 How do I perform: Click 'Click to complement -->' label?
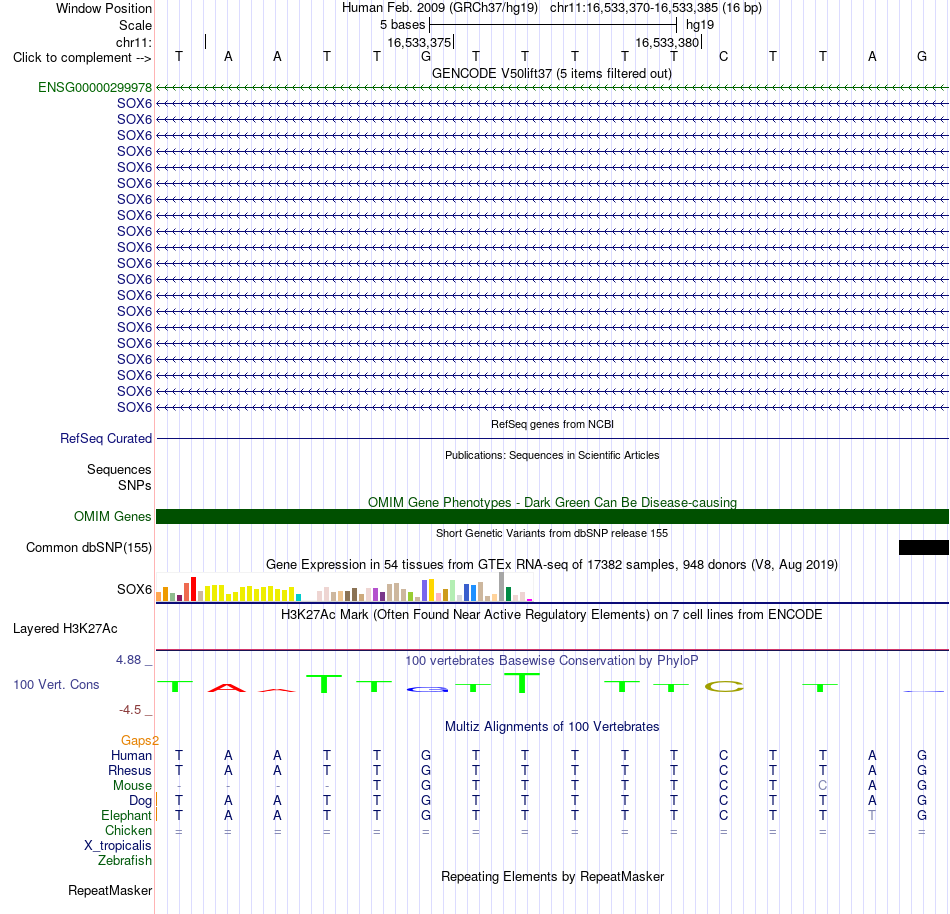click(82, 58)
